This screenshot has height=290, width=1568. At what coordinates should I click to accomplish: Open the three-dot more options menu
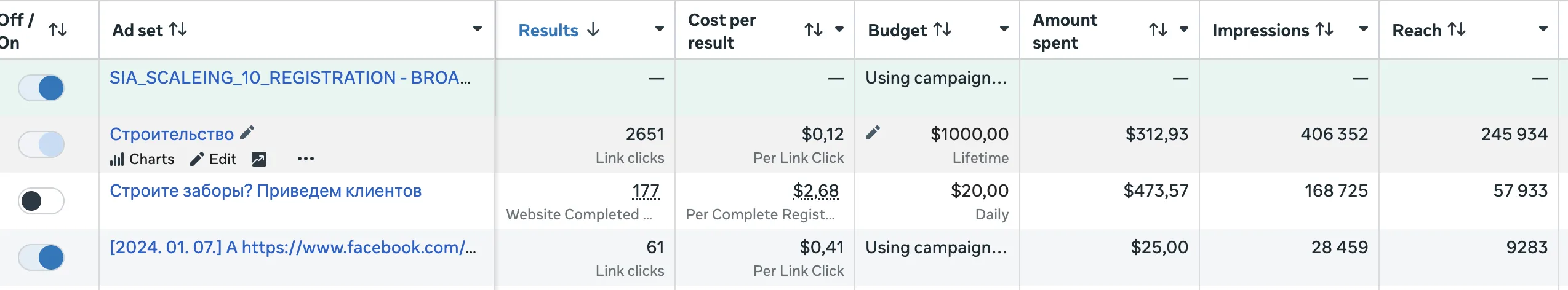click(305, 159)
